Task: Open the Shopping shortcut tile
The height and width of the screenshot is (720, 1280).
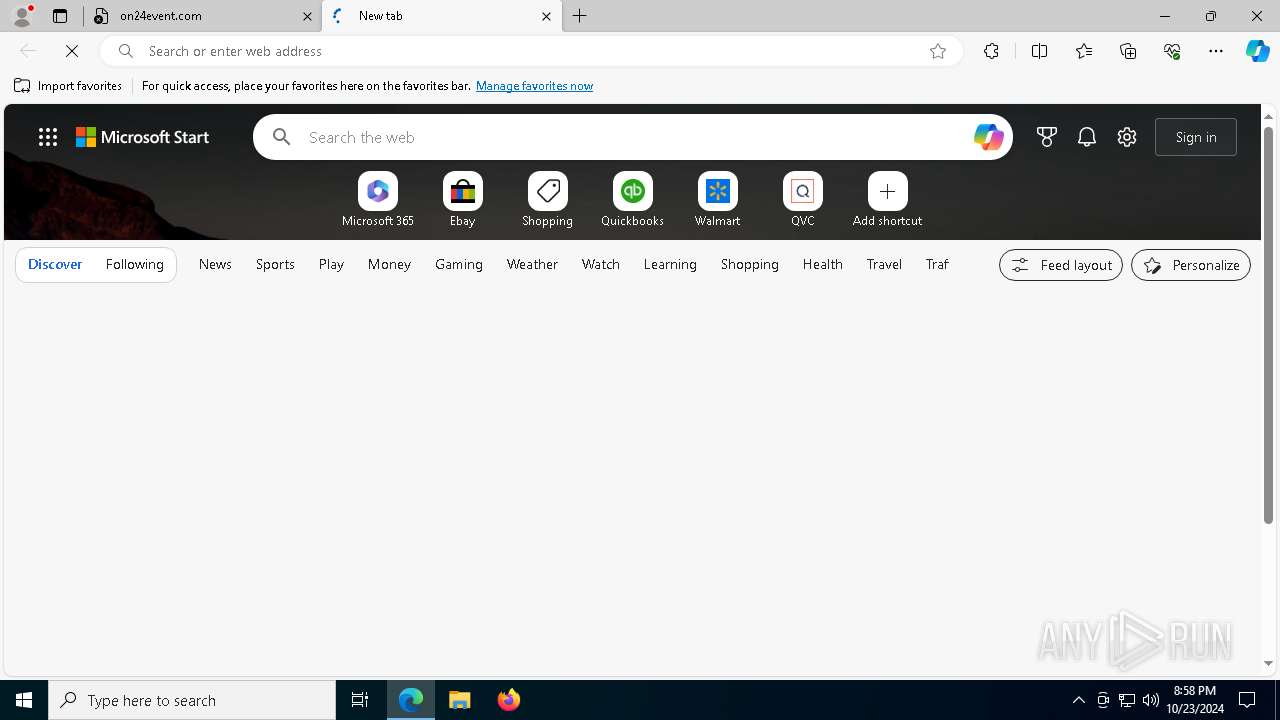Action: coord(548,200)
